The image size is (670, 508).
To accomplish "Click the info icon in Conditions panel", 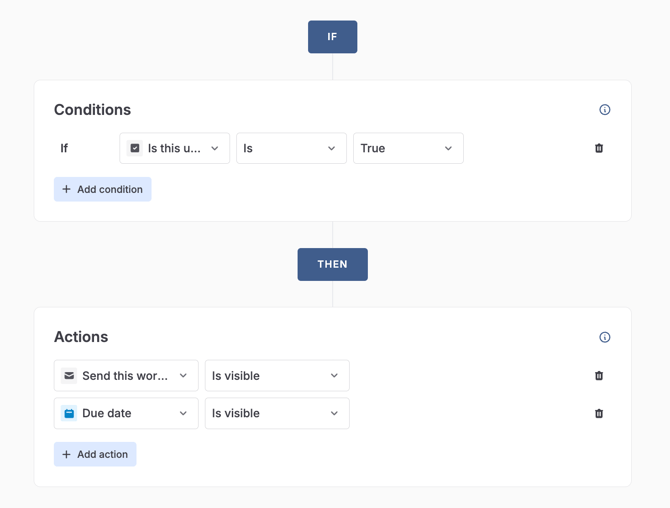I will click(604, 110).
